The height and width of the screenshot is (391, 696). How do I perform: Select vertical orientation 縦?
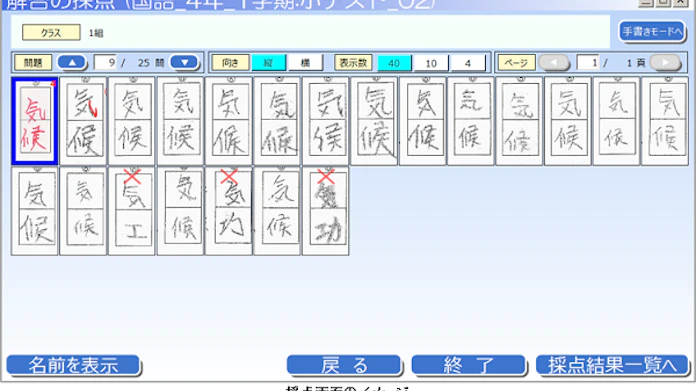269,63
